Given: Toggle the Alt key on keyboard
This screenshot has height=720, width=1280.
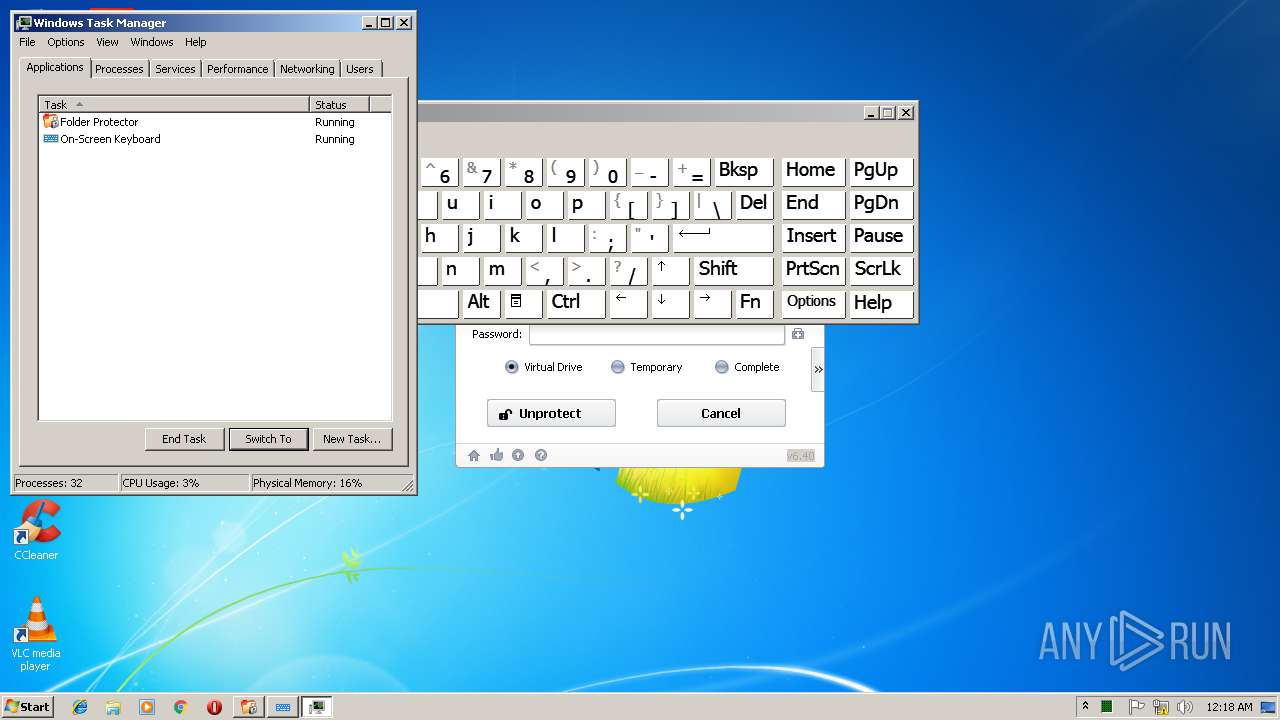Looking at the screenshot, I should coord(481,303).
